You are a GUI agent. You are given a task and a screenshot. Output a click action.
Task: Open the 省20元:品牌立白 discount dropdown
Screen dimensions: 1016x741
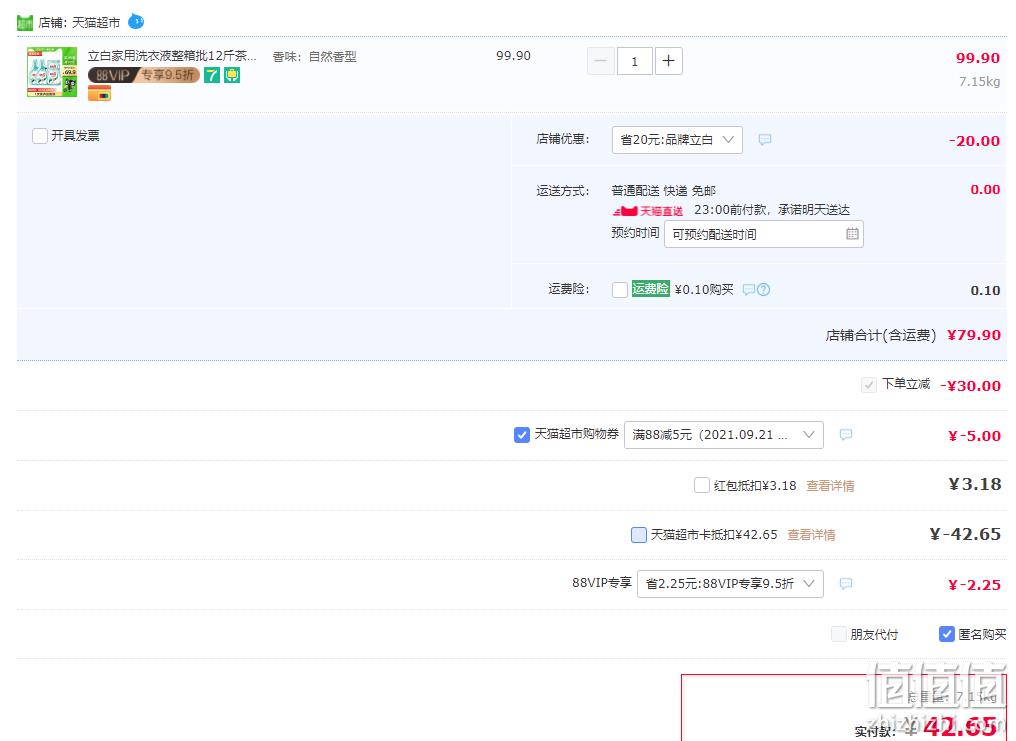[x=677, y=140]
